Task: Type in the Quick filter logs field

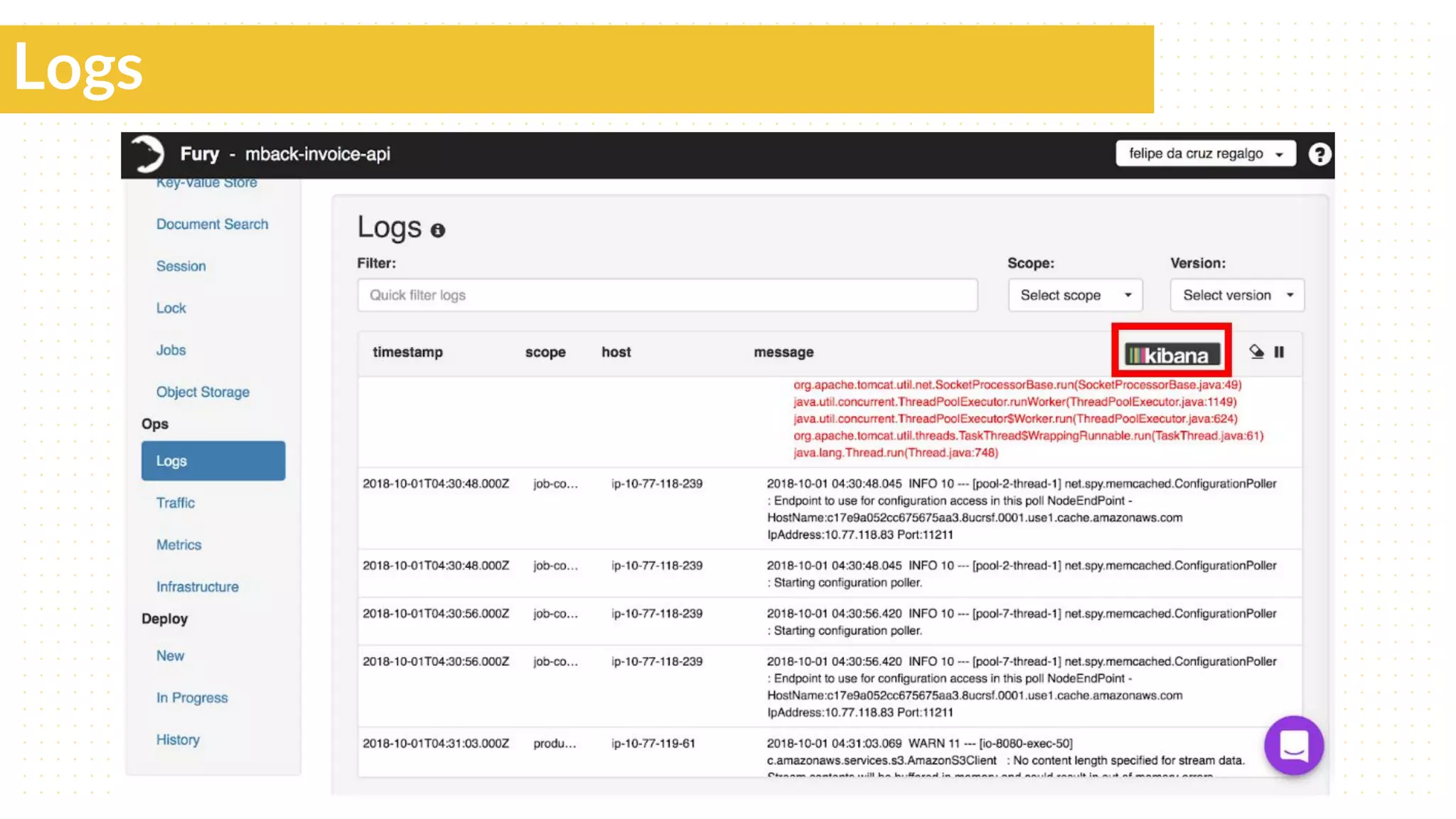Action: pos(667,295)
